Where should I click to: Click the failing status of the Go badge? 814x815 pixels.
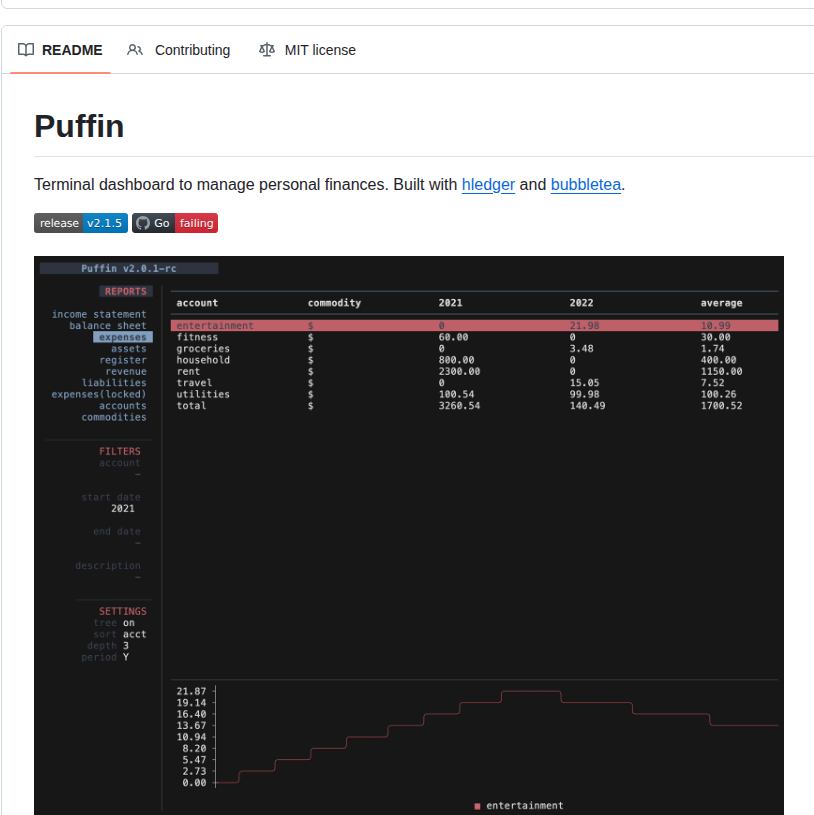click(x=196, y=223)
